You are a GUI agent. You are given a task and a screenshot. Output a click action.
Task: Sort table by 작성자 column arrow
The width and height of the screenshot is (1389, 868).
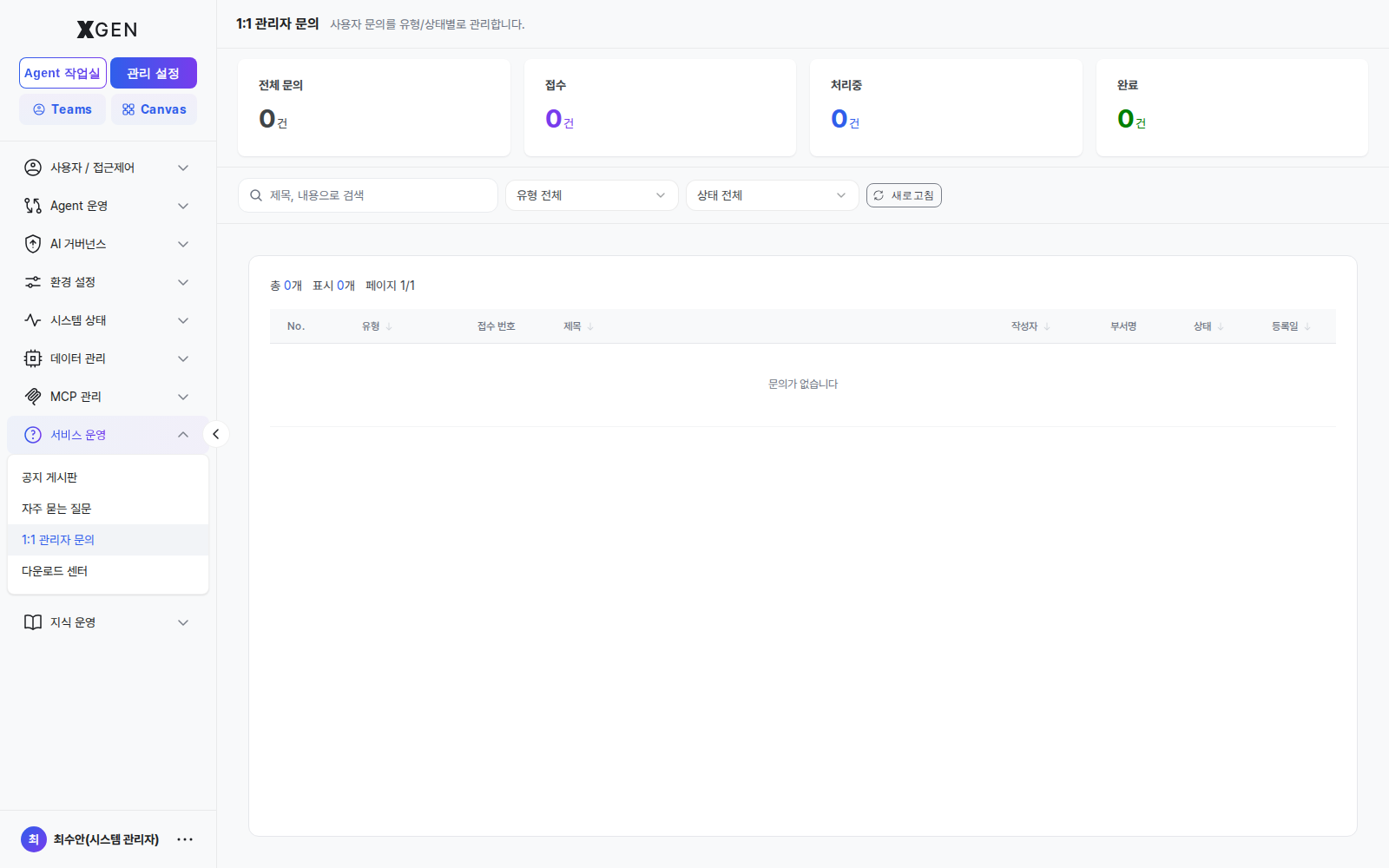click(x=1047, y=327)
